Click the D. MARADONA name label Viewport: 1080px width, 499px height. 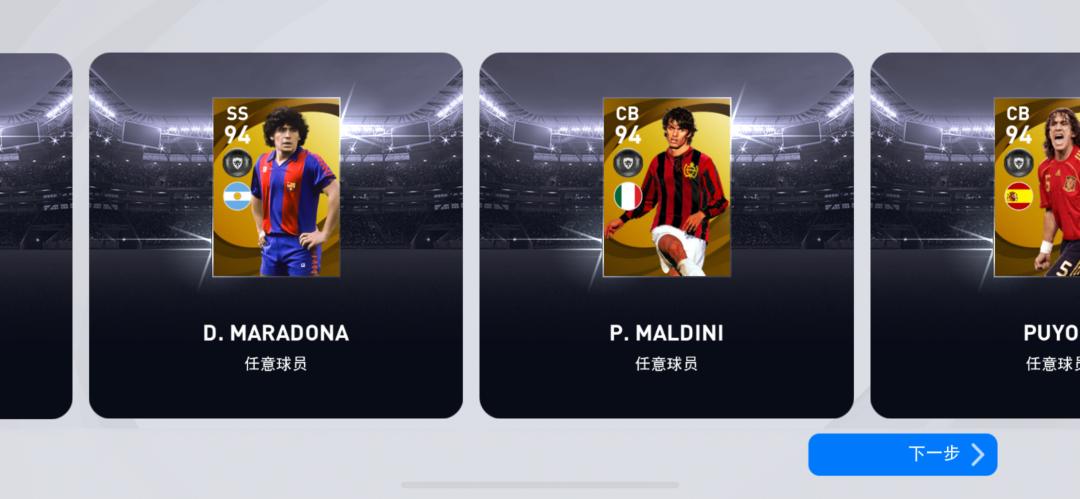(x=276, y=334)
